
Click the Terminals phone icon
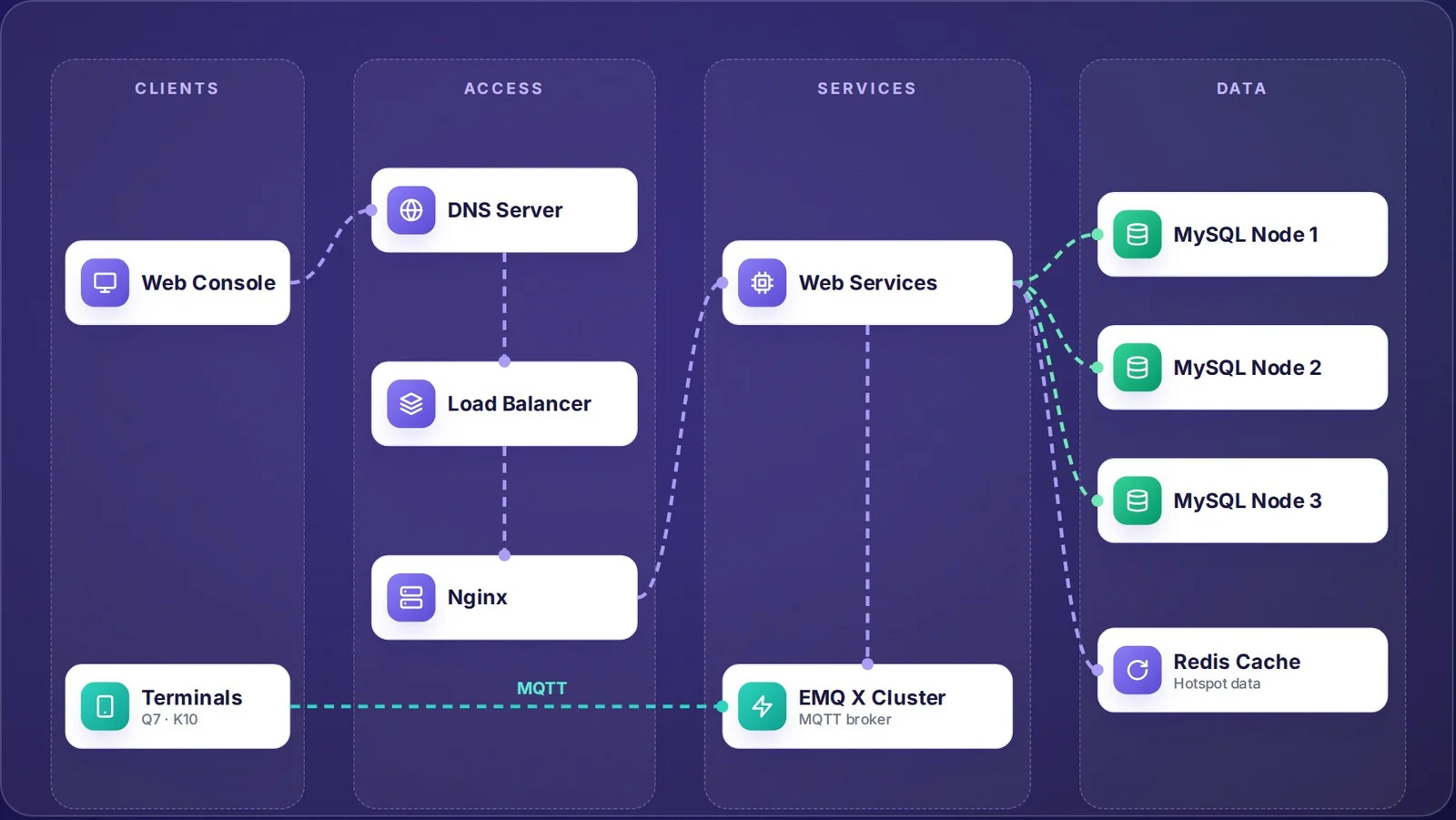coord(105,706)
